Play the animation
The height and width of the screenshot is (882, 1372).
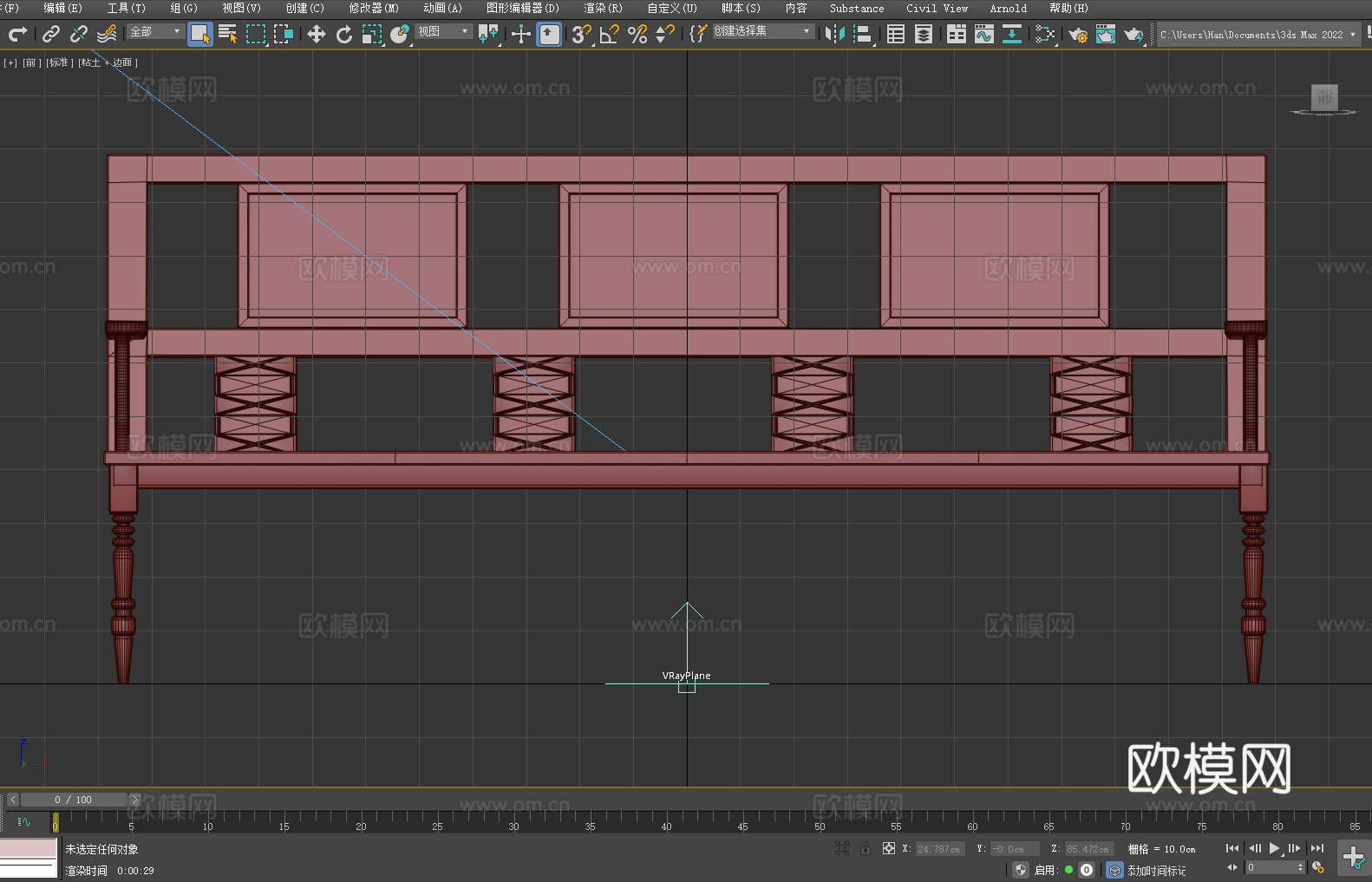1275,848
